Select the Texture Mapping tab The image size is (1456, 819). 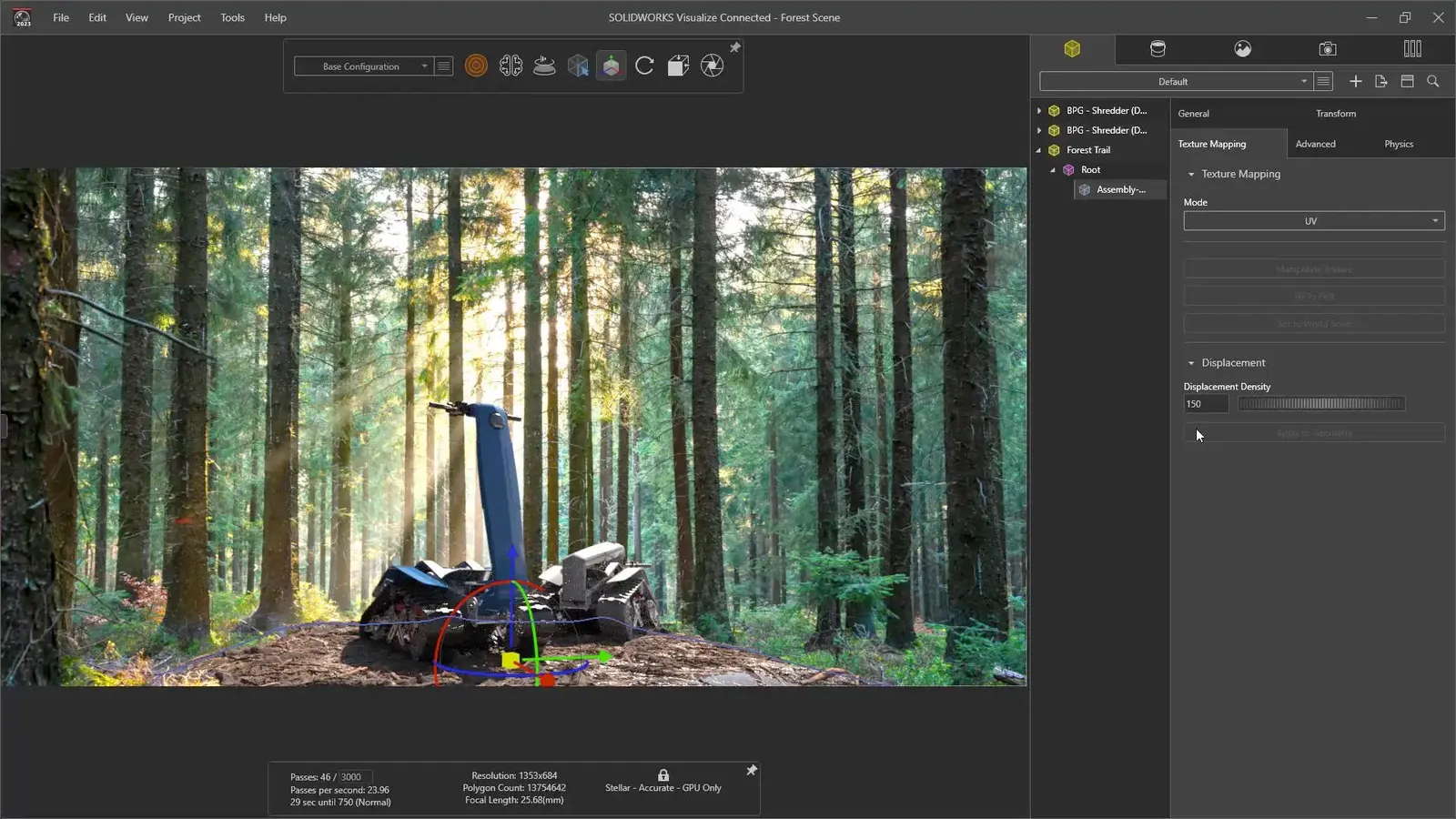click(1212, 144)
